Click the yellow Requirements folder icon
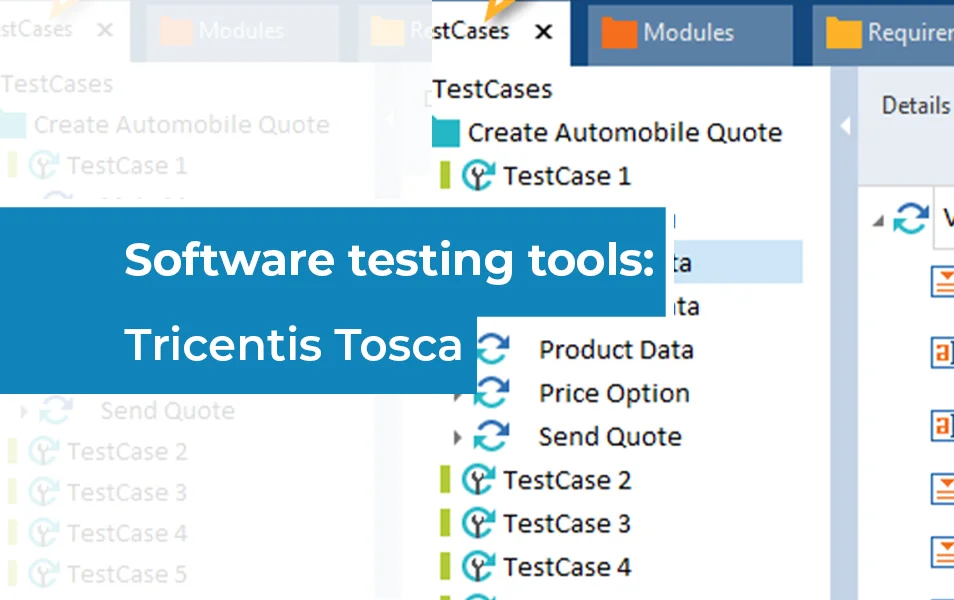This screenshot has height=600, width=954. pos(842,32)
